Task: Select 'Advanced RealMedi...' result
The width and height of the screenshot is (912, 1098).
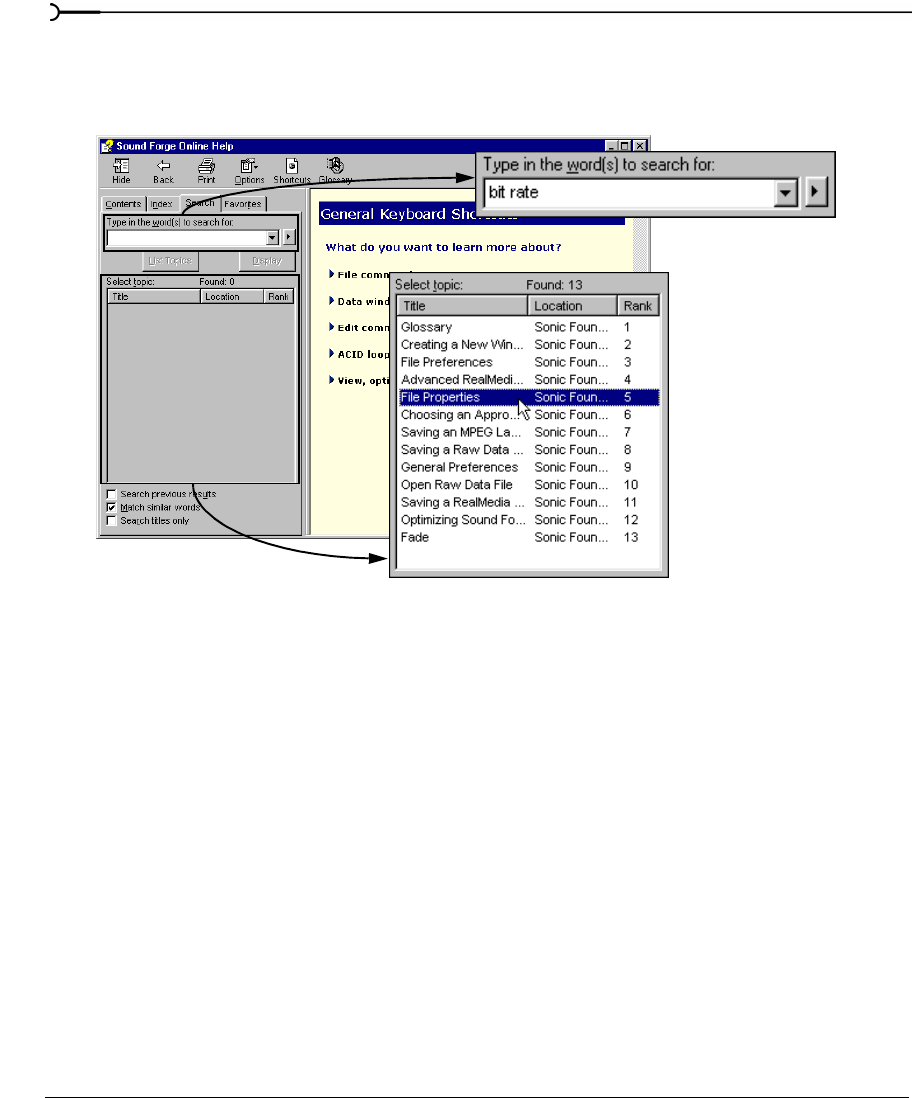Action: point(529,380)
